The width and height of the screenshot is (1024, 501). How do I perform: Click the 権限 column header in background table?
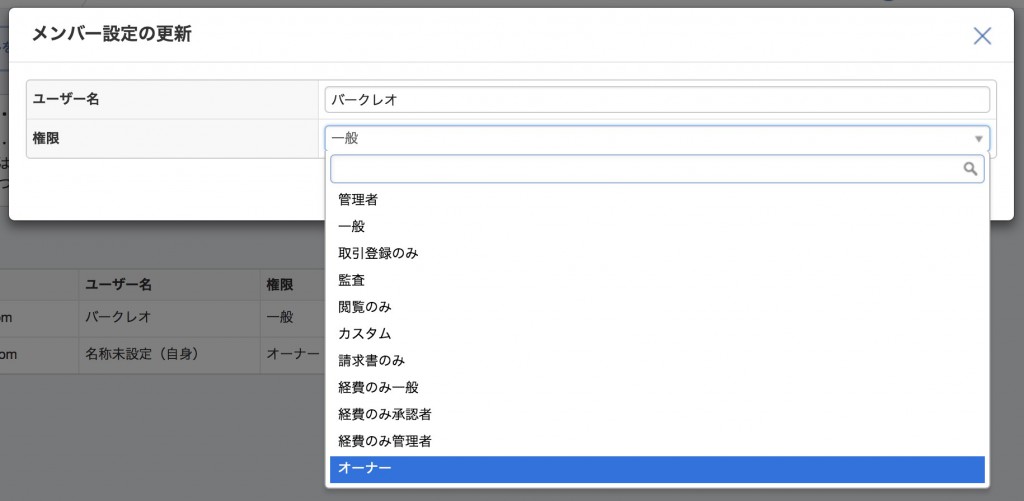click(x=280, y=285)
